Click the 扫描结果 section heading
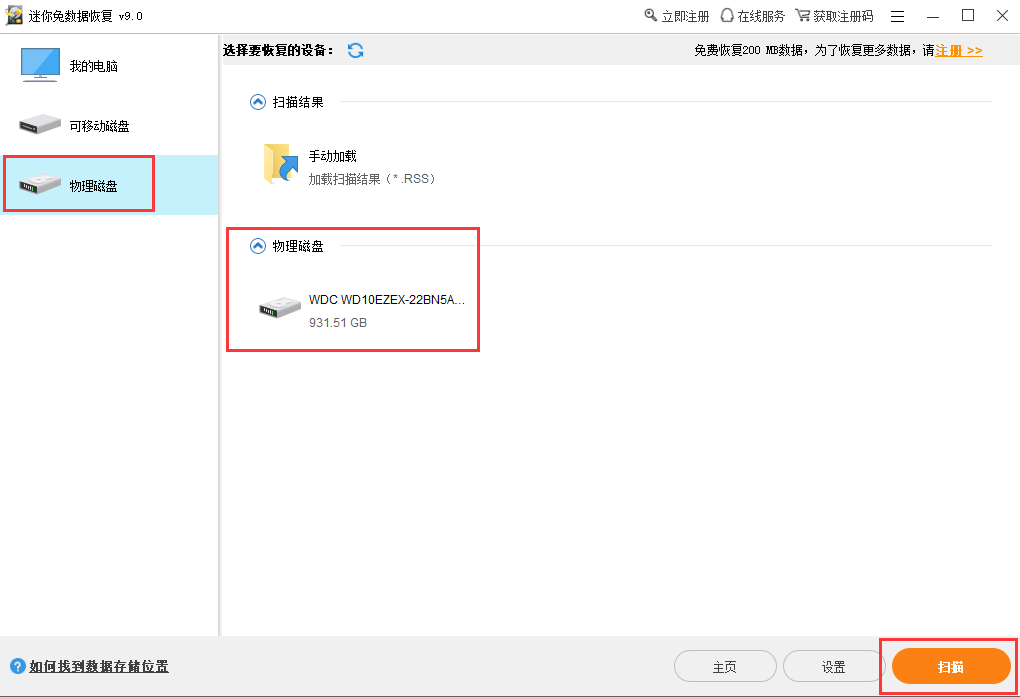 298,102
